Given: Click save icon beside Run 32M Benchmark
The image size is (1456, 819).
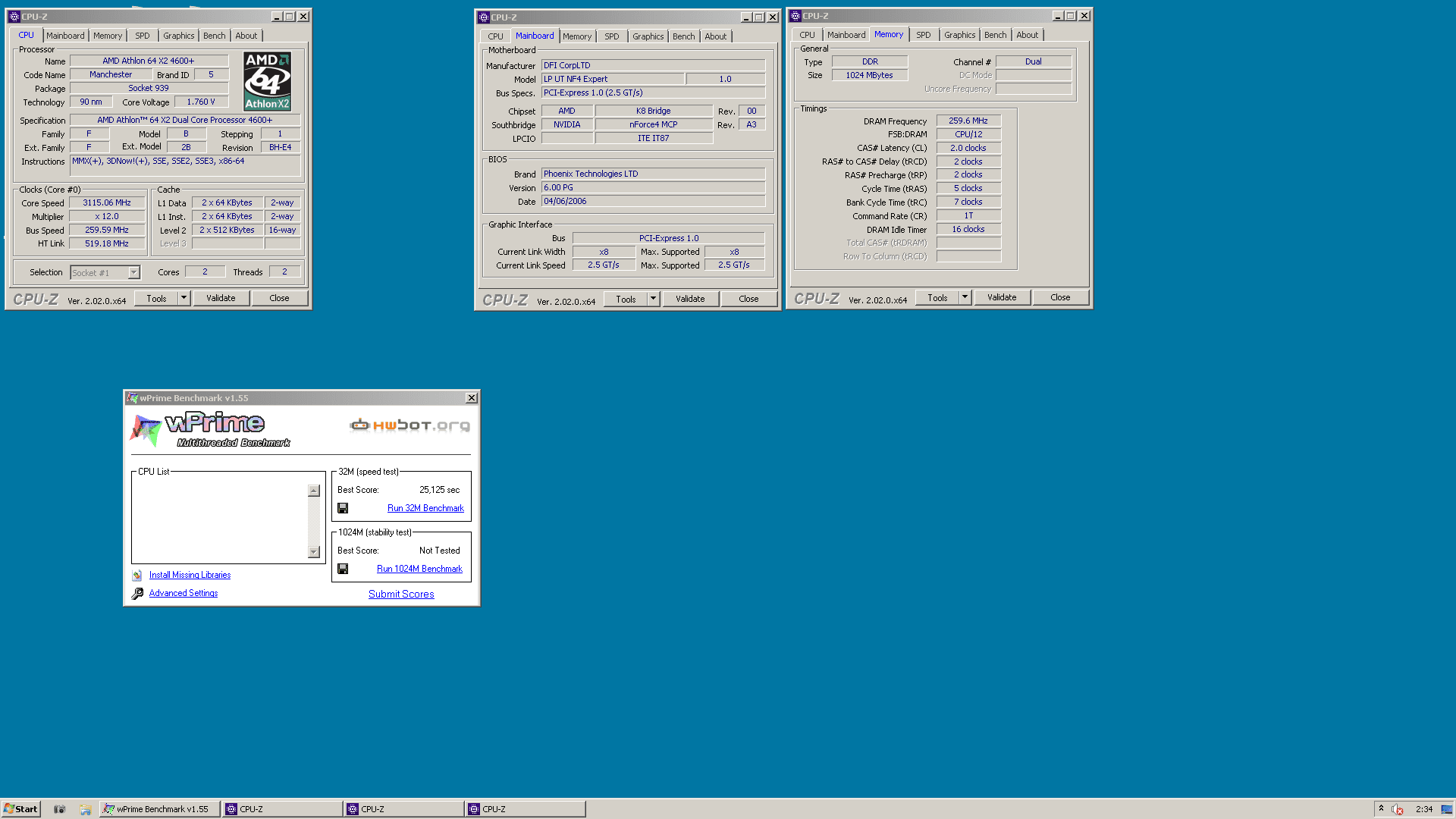Looking at the screenshot, I should pos(343,508).
